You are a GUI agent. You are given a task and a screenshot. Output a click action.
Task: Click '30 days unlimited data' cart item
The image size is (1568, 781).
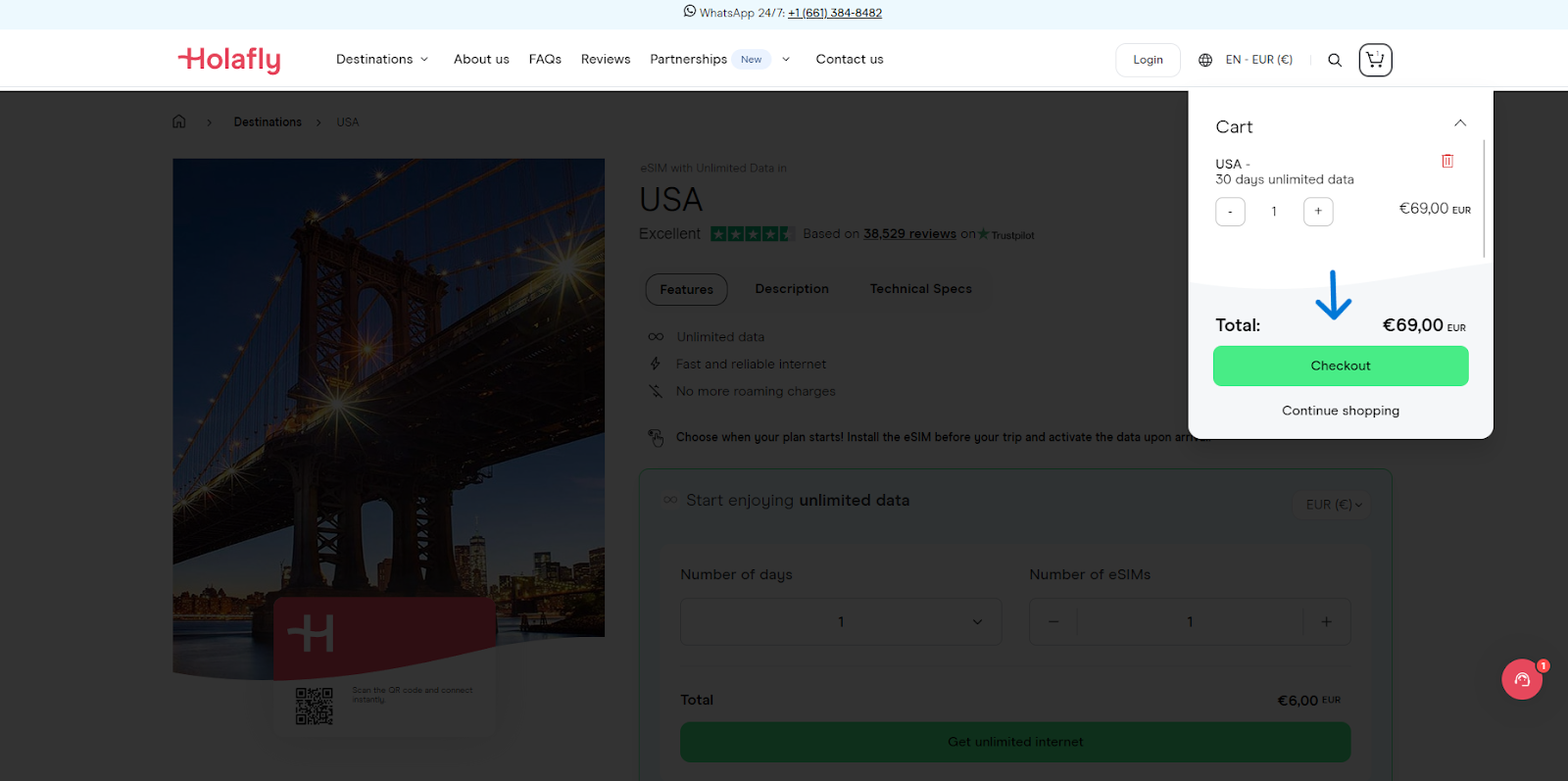1285,180
